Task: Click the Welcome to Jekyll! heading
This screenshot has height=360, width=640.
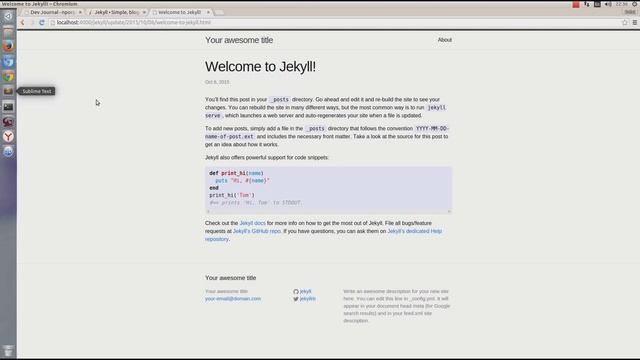Action: click(x=260, y=67)
